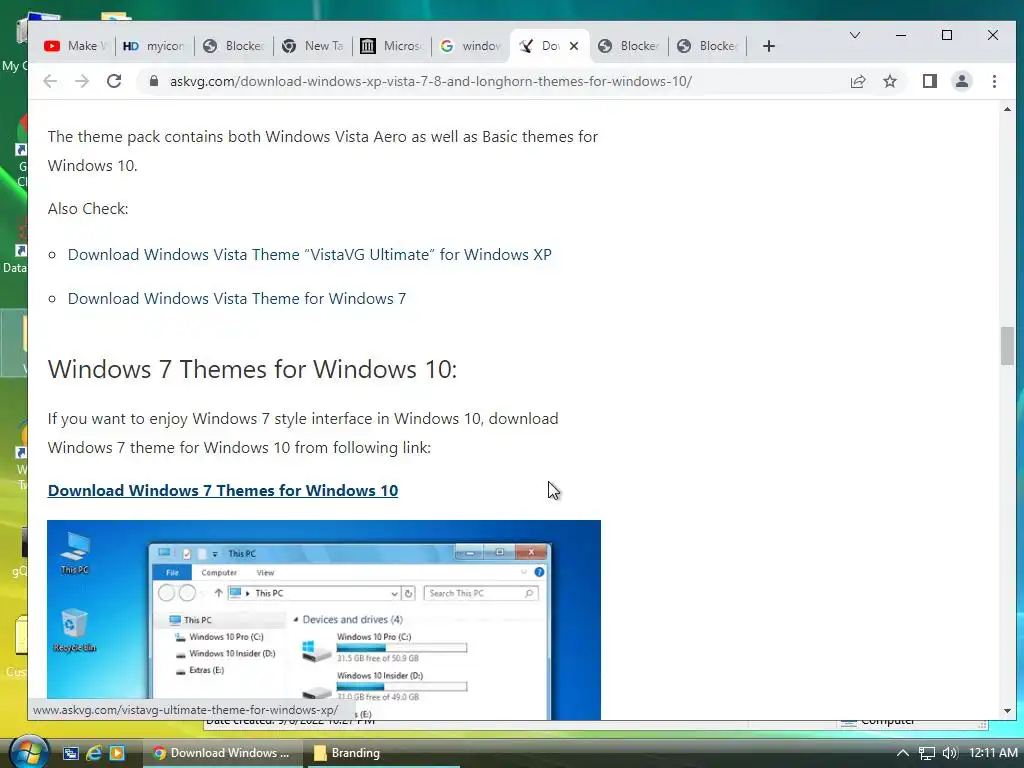Go back to the previous page
The width and height of the screenshot is (1024, 768).
(50, 81)
